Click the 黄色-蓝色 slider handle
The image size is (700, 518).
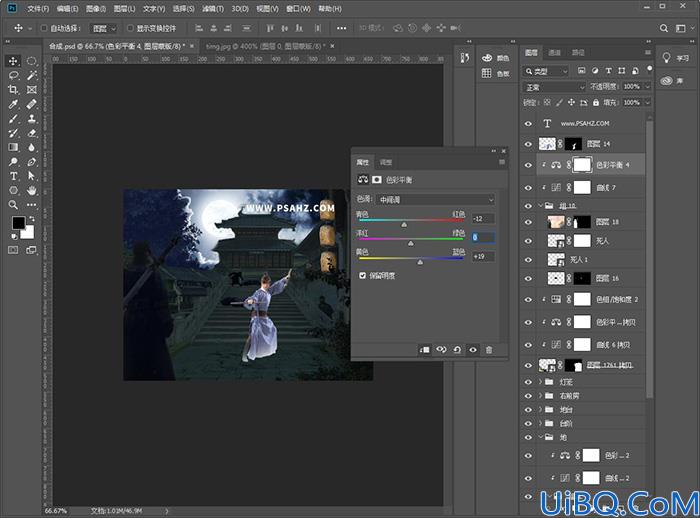click(420, 262)
